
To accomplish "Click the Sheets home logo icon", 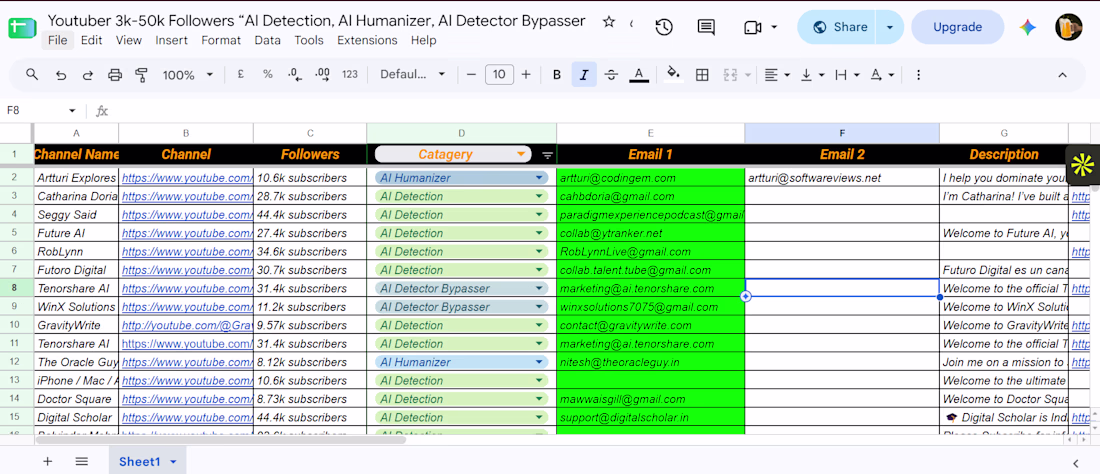I will (21, 28).
